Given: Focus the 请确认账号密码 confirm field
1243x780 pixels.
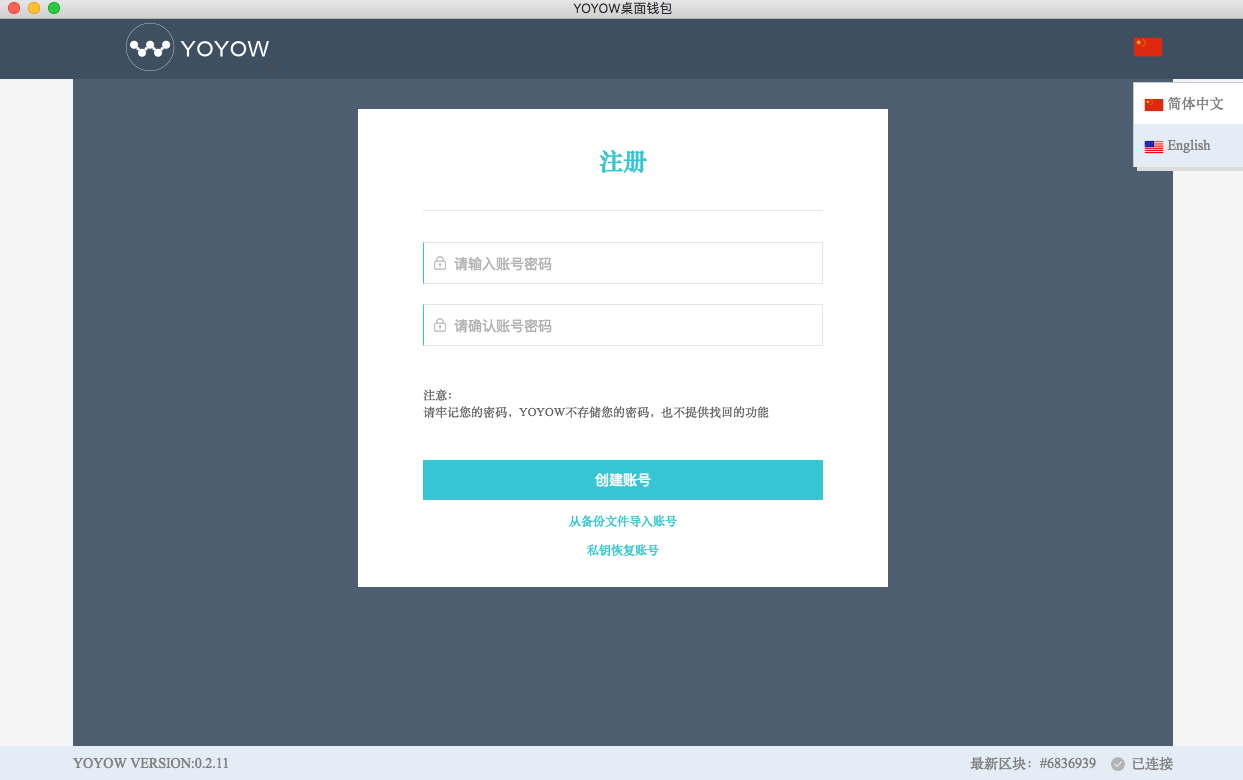Looking at the screenshot, I should click(x=623, y=325).
